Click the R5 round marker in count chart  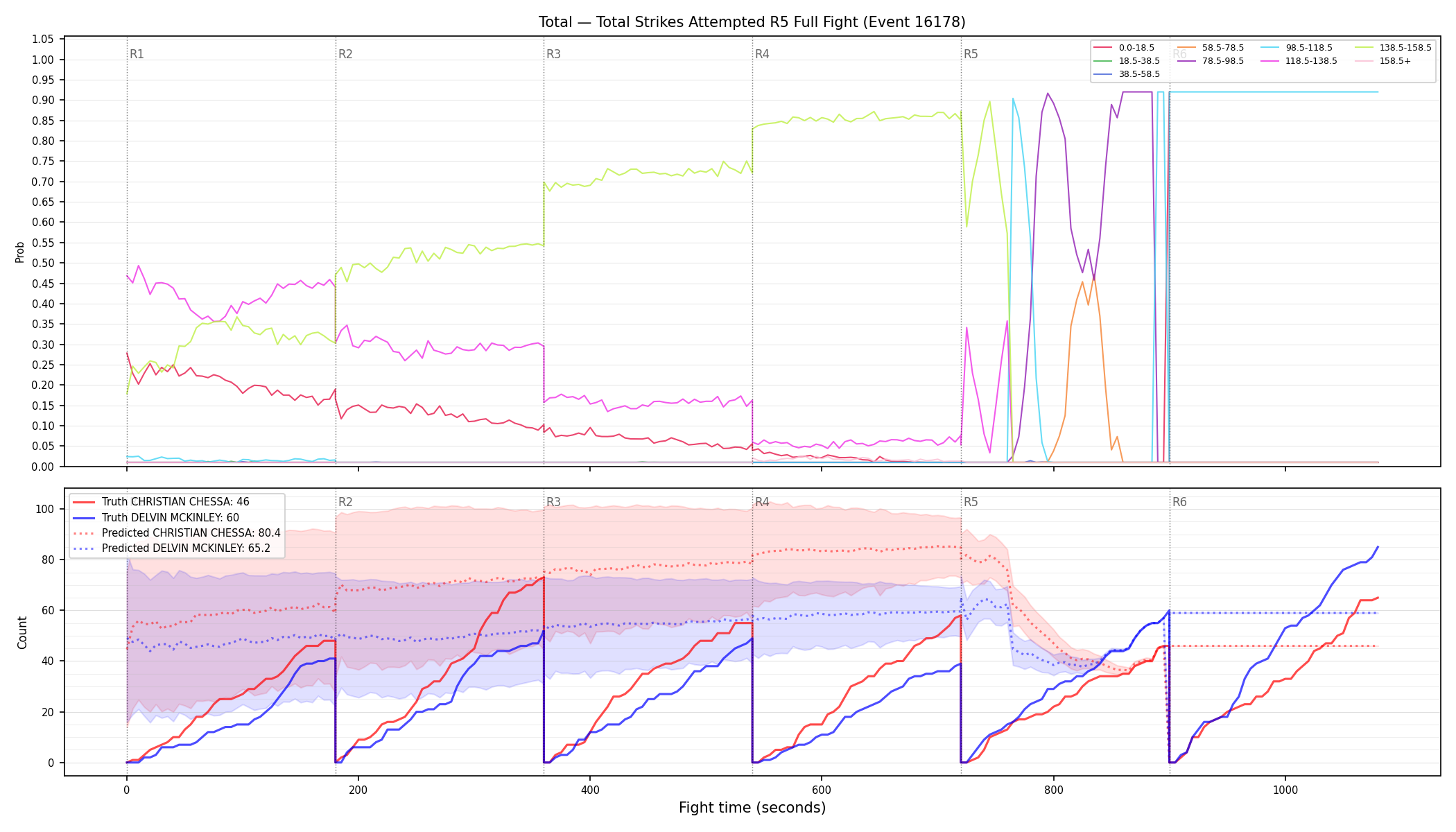971,502
